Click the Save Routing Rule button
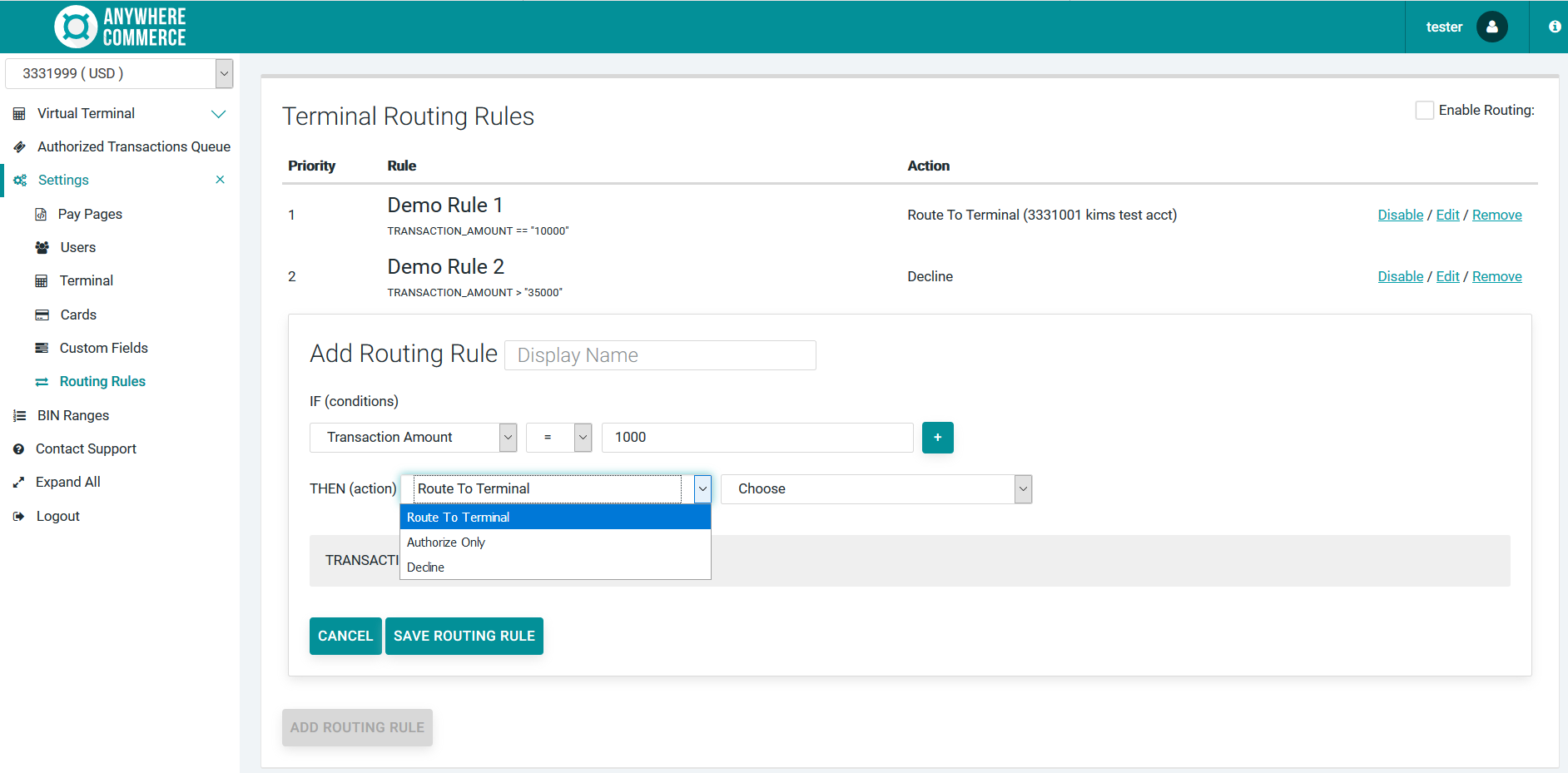 [464, 637]
